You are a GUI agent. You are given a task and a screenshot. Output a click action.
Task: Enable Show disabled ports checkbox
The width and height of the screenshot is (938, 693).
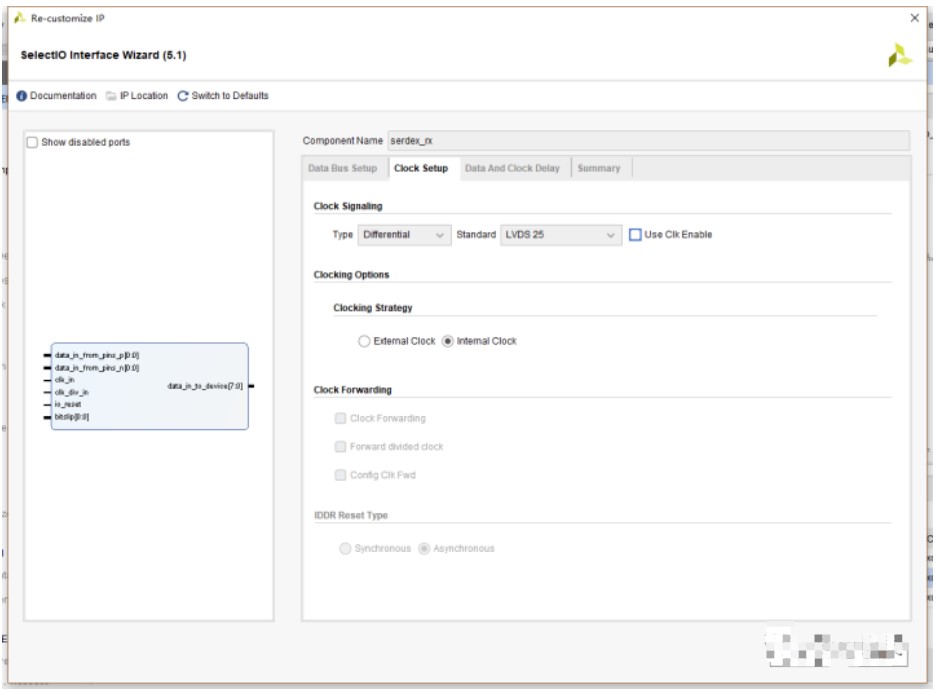(x=33, y=142)
